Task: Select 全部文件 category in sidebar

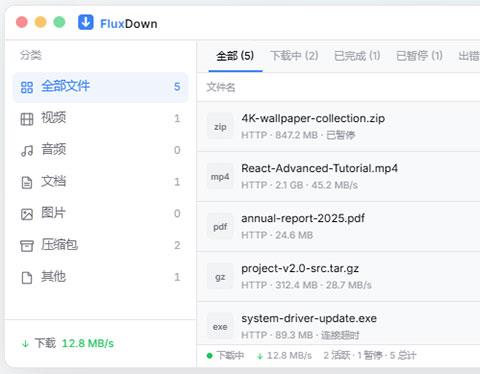Action: pyautogui.click(x=100, y=87)
